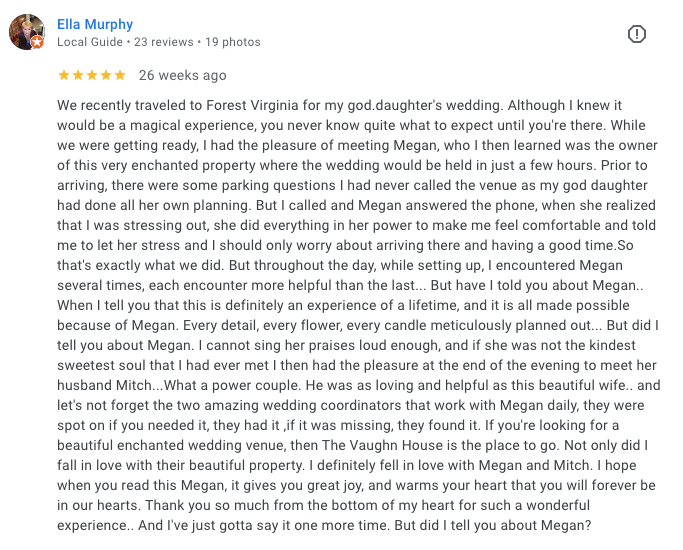Screen dimensions: 683x550
Task: Click the third yellow rating star
Action: pos(92,75)
